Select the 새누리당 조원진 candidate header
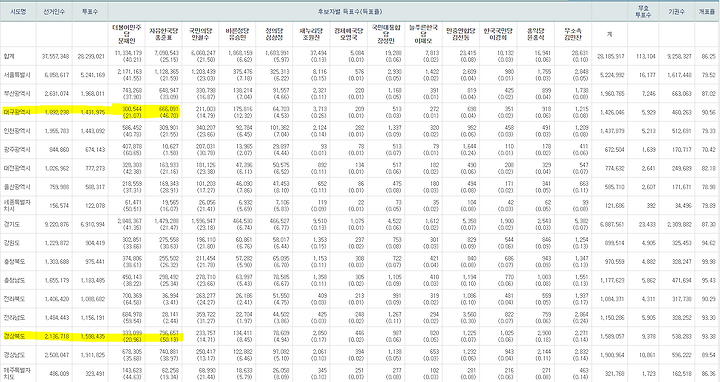This screenshot has height=382, width=720. click(311, 34)
